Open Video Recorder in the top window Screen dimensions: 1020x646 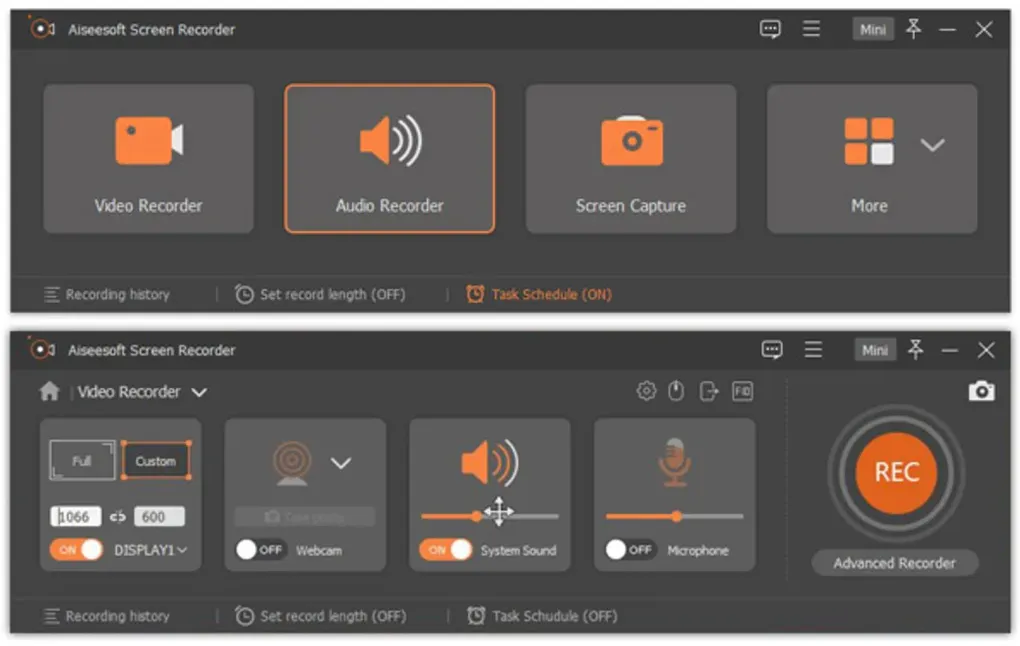(148, 158)
